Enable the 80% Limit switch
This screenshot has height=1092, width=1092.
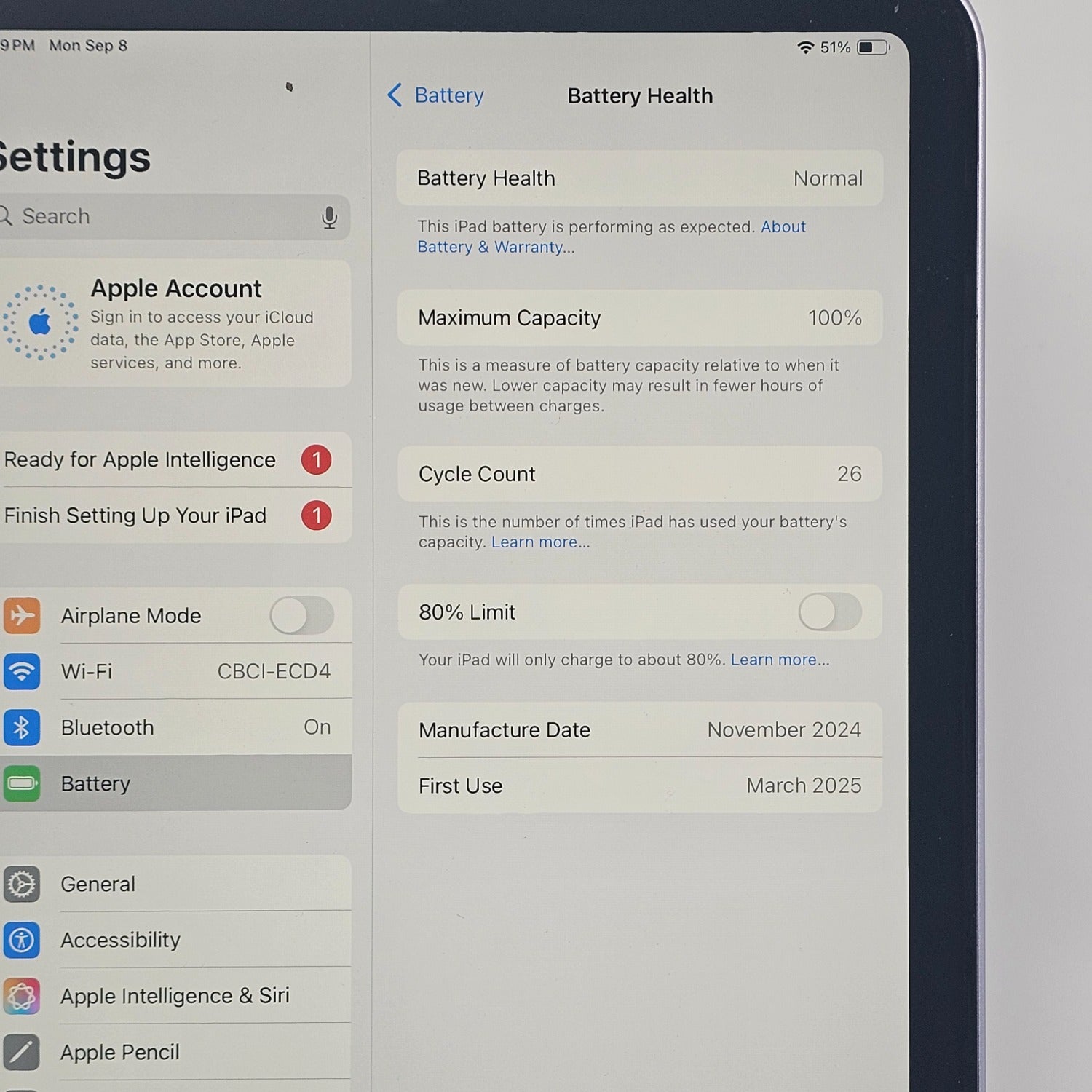[x=830, y=612]
